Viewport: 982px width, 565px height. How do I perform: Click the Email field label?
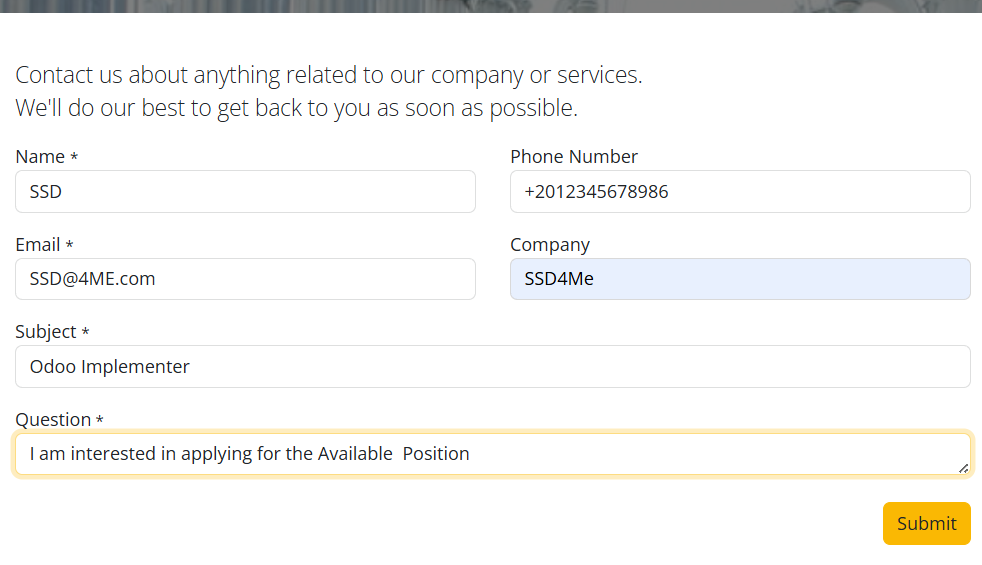click(x=38, y=244)
